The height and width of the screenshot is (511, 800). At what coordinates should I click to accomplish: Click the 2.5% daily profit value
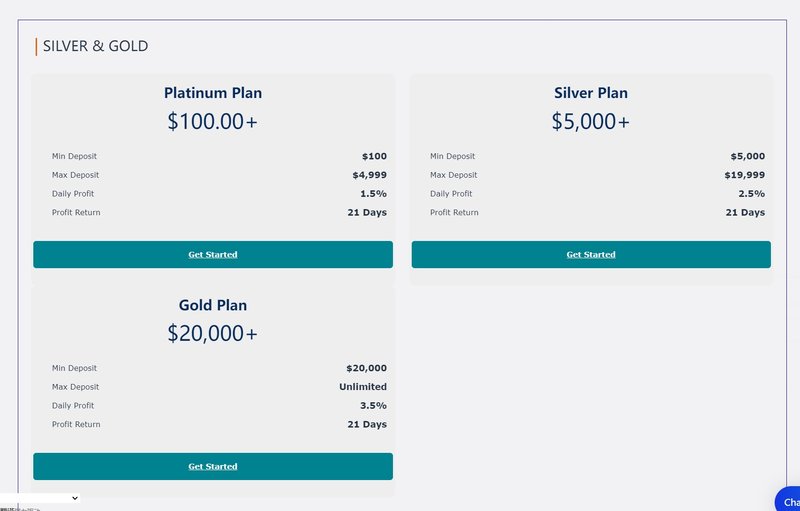click(x=751, y=194)
